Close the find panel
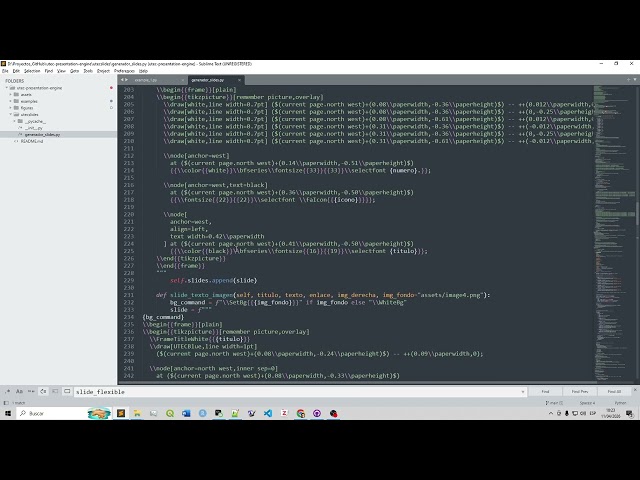 pos(635,390)
